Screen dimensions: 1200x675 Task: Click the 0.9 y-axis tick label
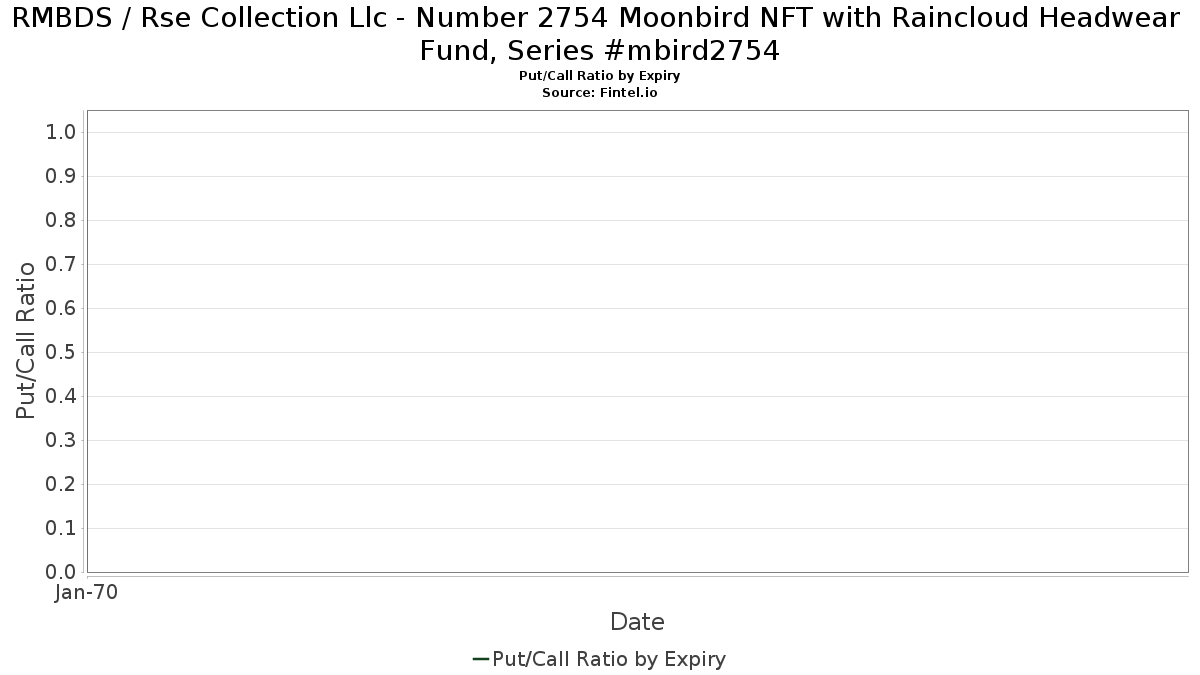click(61, 176)
